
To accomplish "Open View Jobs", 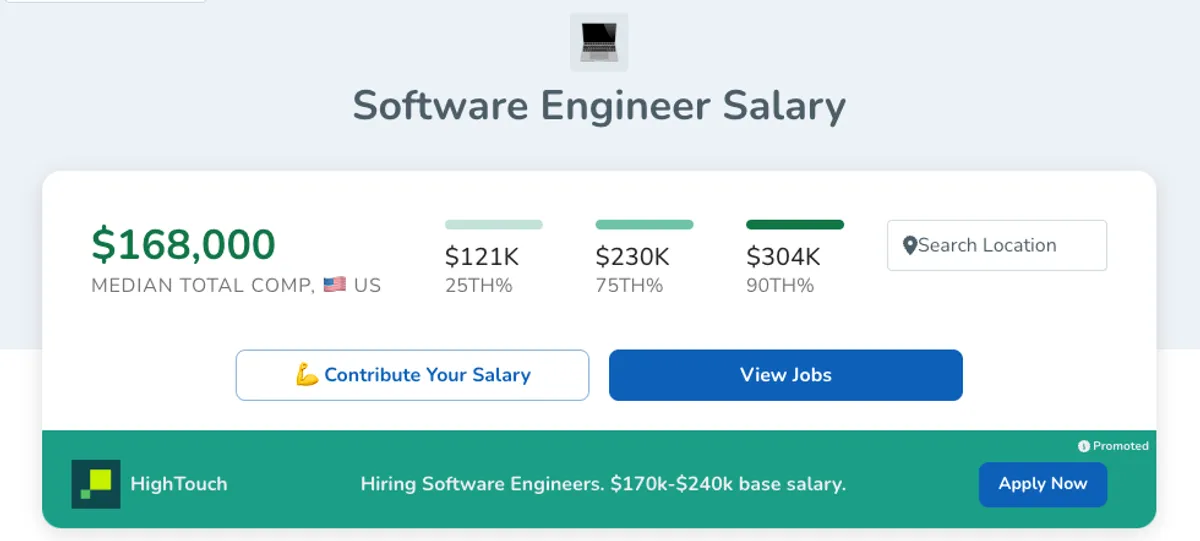I will pyautogui.click(x=785, y=375).
